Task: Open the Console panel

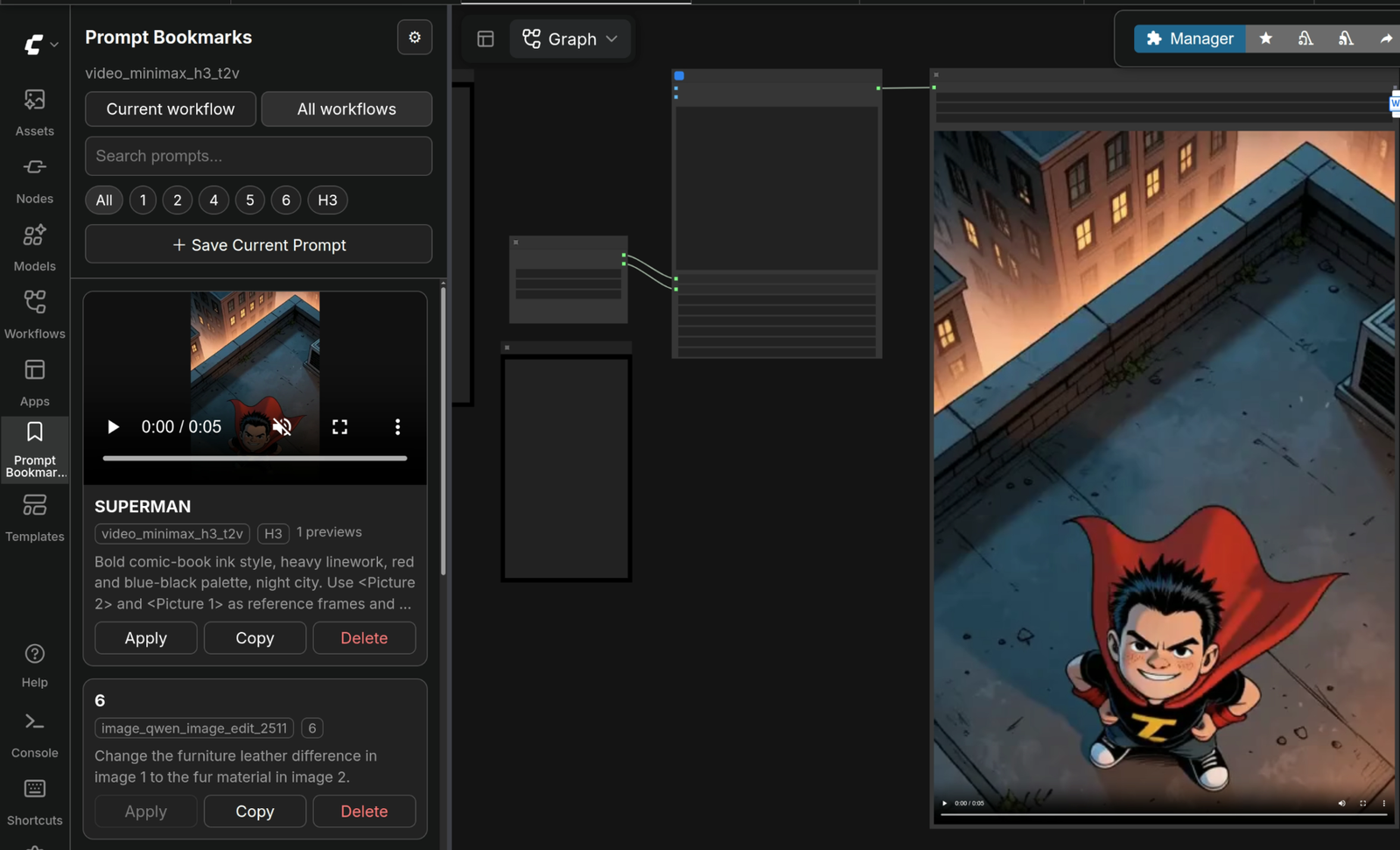Action: [x=34, y=734]
